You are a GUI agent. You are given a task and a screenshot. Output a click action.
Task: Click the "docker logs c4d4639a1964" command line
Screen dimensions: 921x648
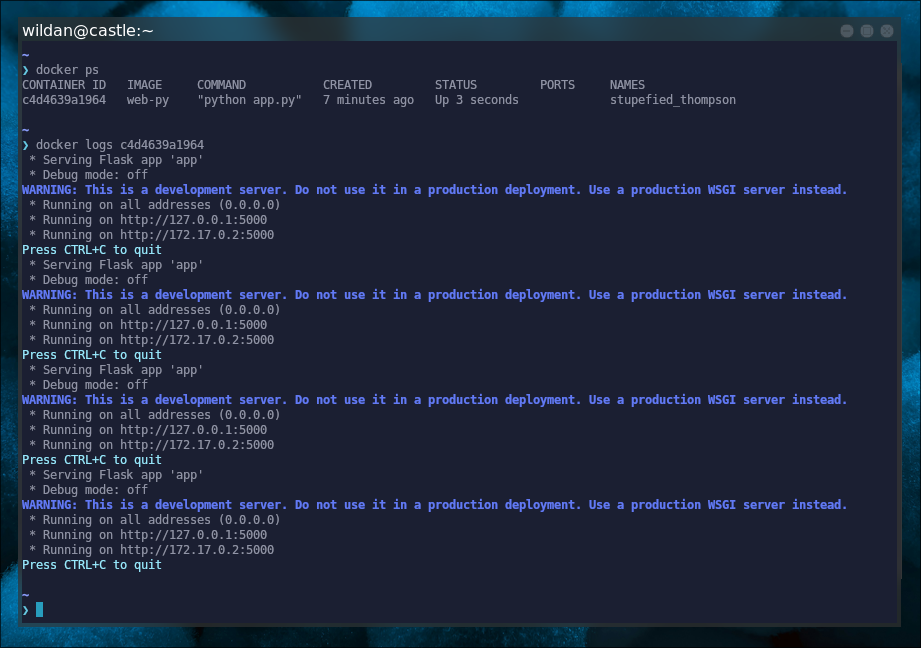120,145
